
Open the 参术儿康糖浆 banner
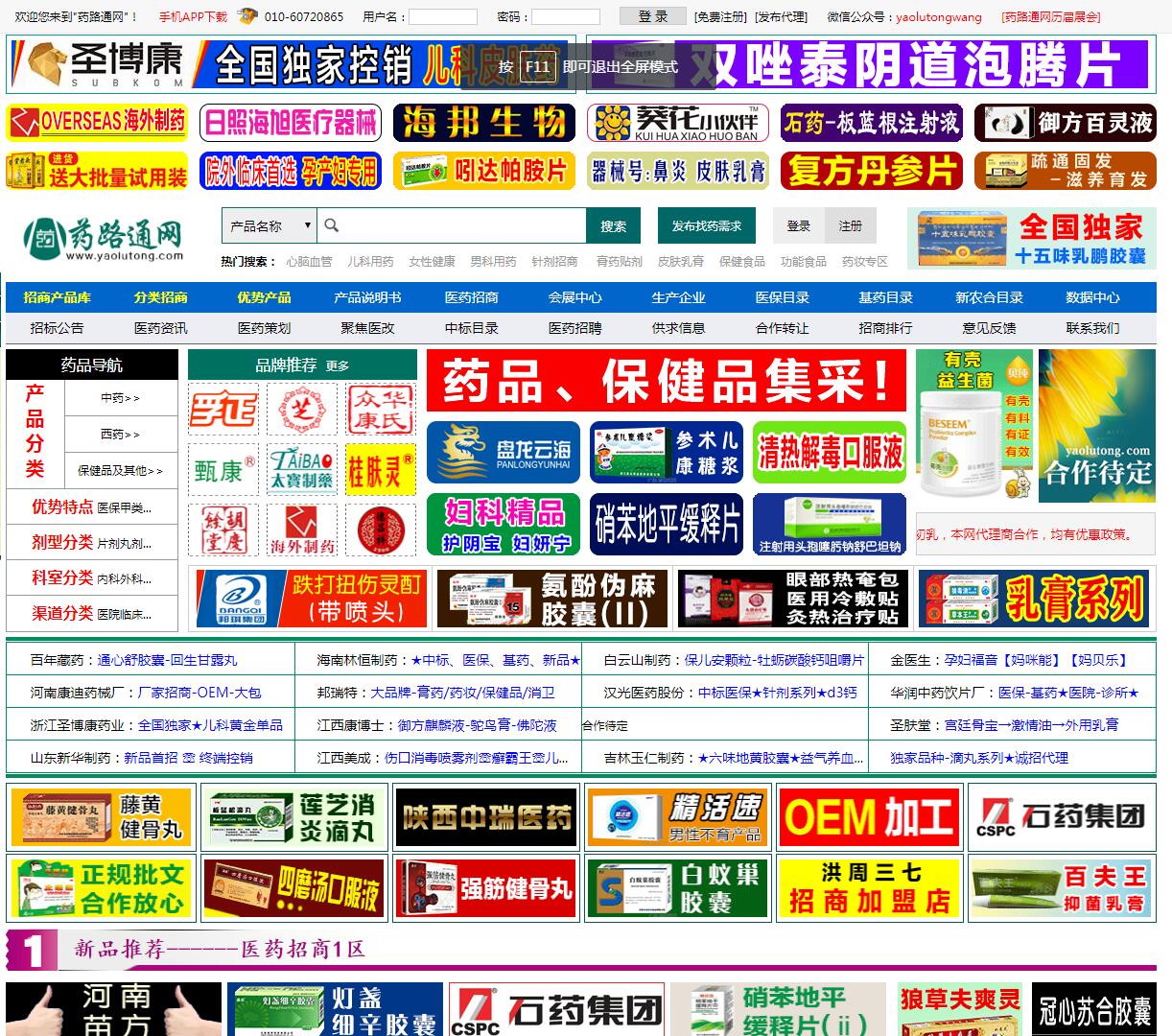(x=667, y=453)
